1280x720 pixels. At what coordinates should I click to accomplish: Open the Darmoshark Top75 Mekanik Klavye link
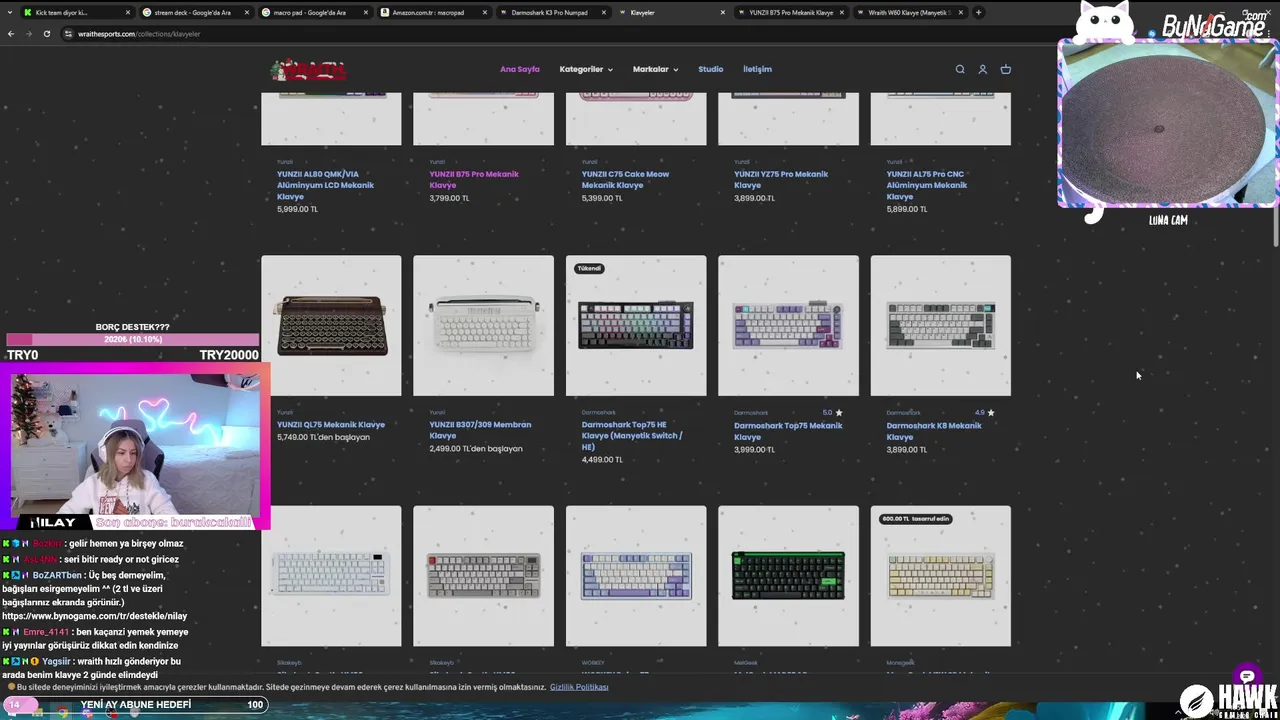point(788,431)
